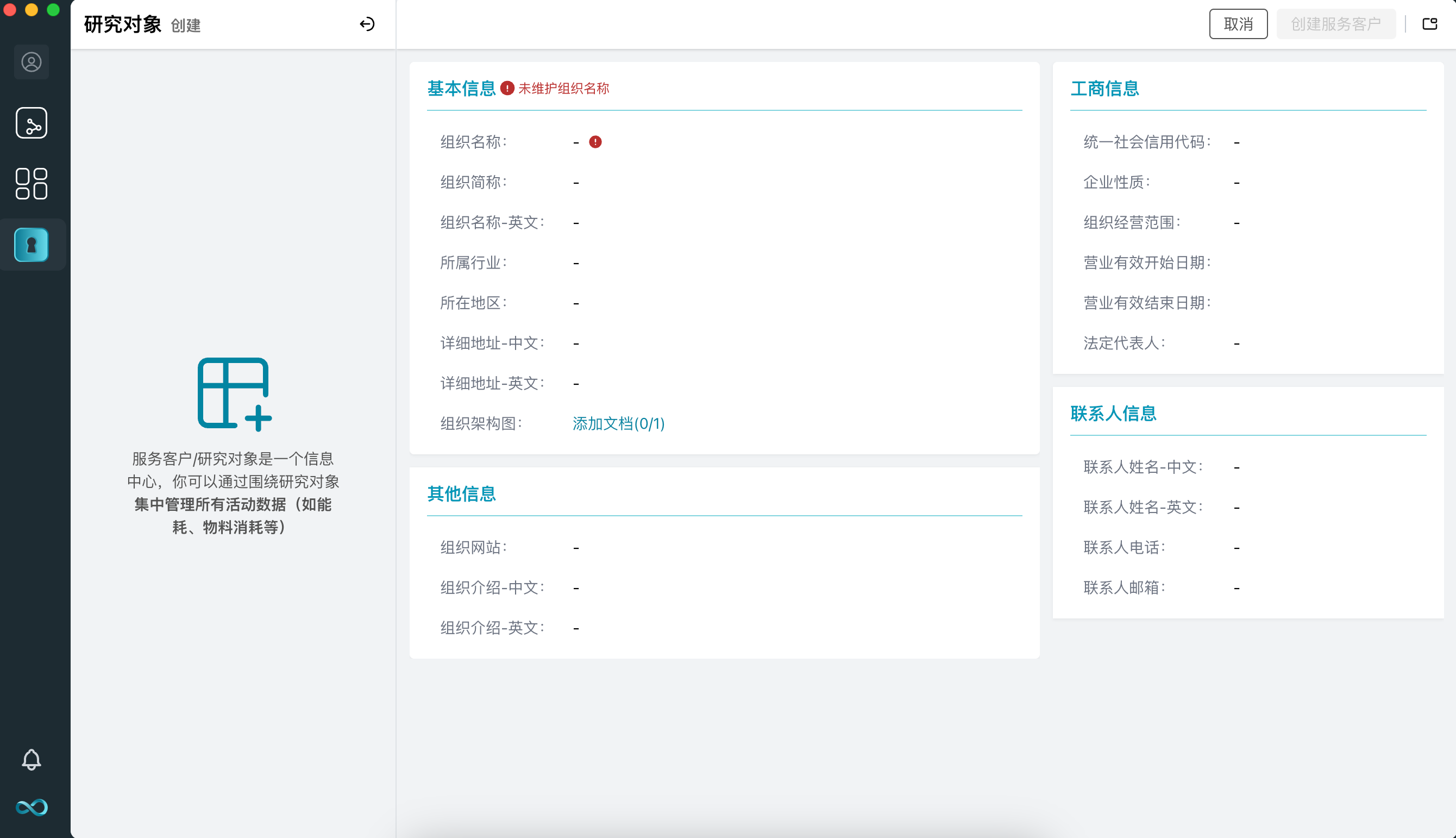This screenshot has width=1456, height=838.
Task: Click the 组织名称 field value
Action: point(576,142)
